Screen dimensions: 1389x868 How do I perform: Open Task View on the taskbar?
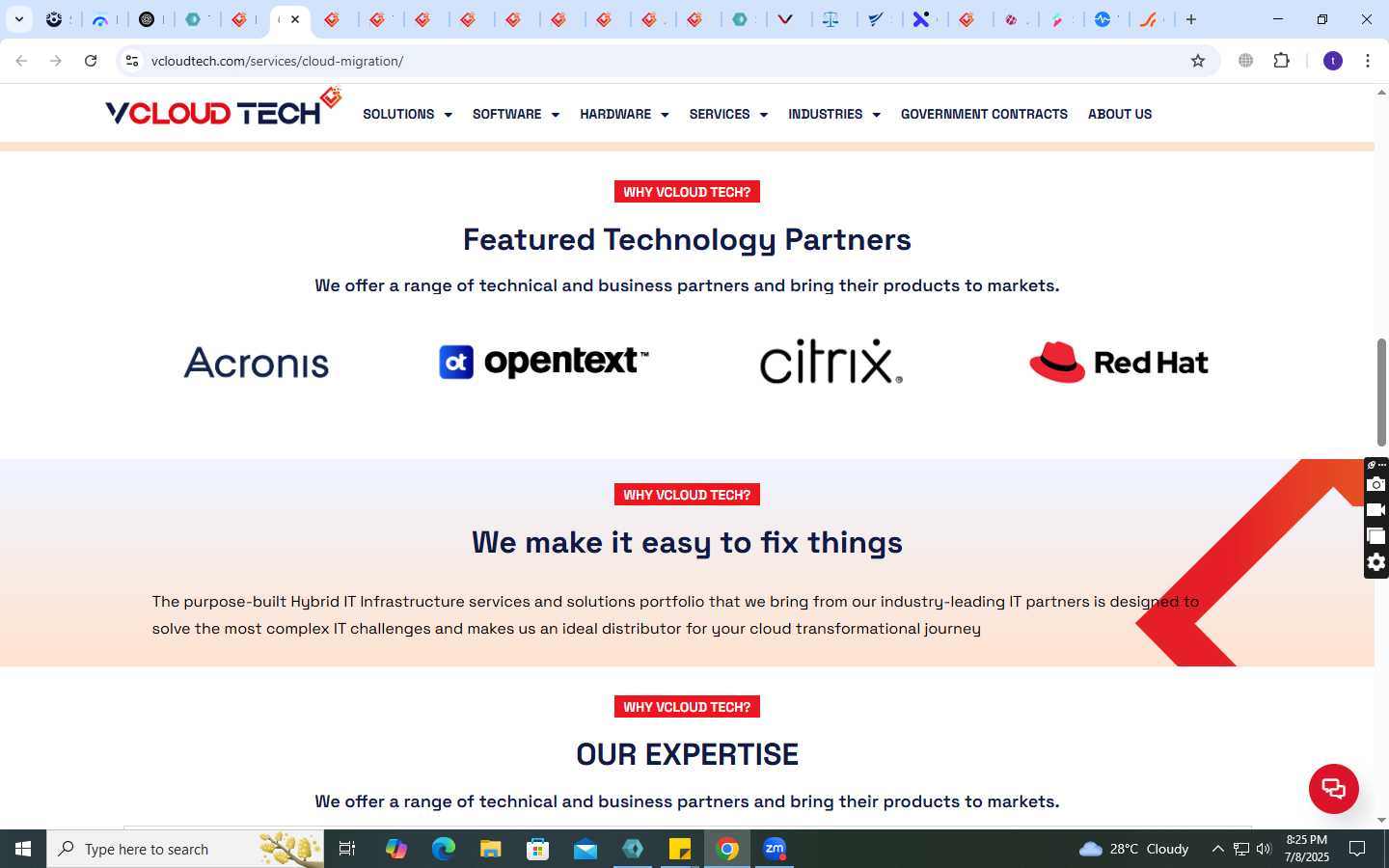(347, 849)
